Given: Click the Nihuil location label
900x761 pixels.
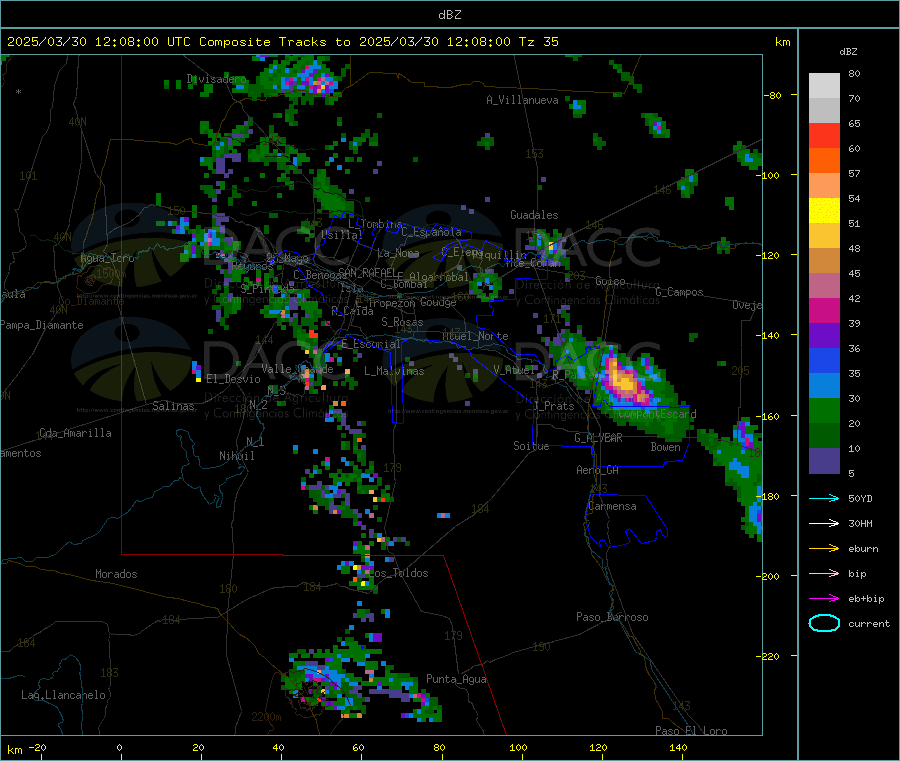Looking at the screenshot, I should pyautogui.click(x=236, y=456).
